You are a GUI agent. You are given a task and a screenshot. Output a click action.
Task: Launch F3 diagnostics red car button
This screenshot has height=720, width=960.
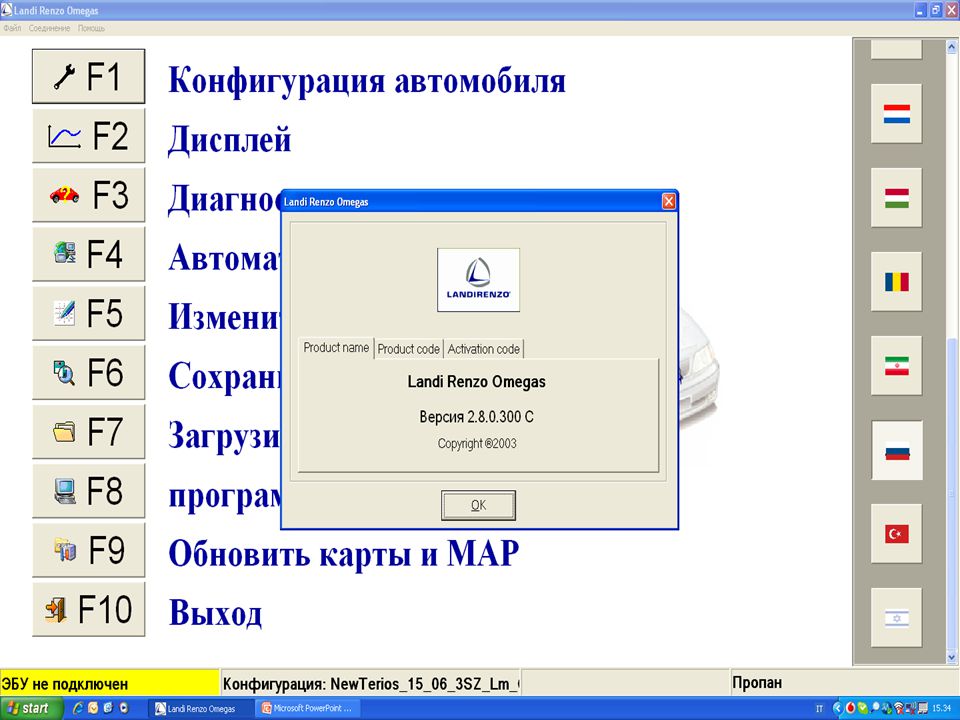88,195
